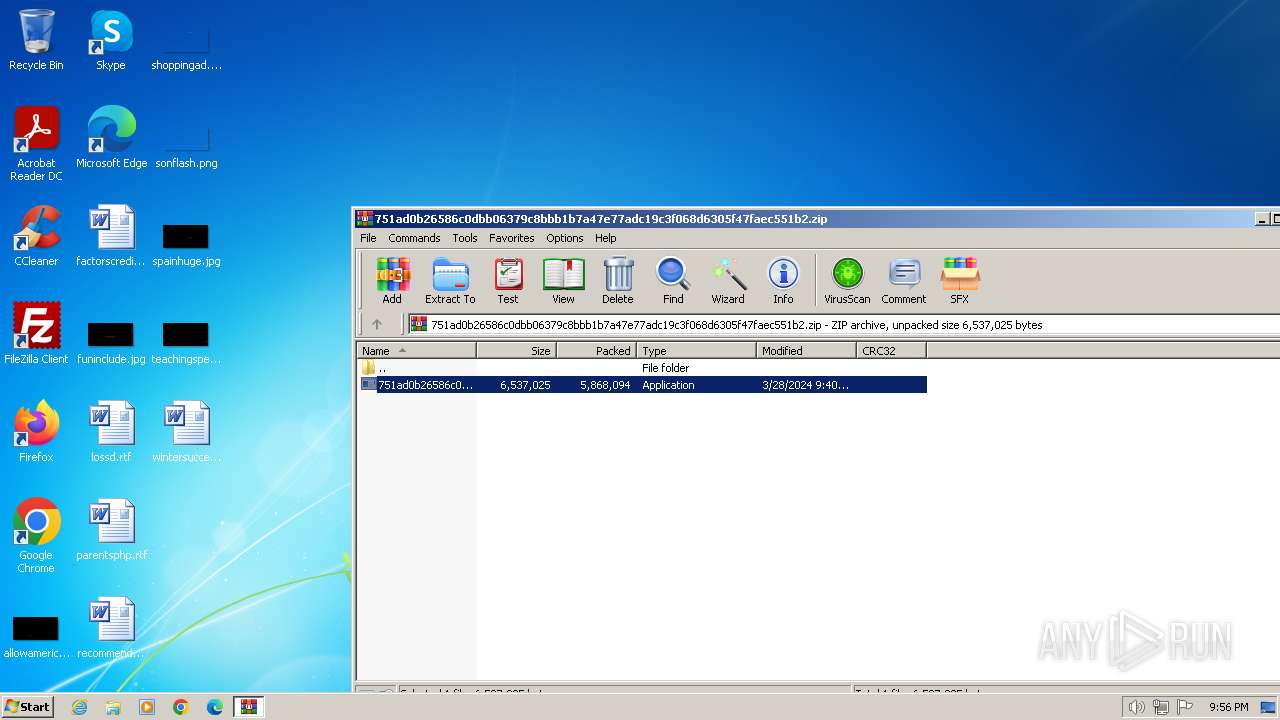This screenshot has height=720, width=1280.
Task: Open the Commands menu
Action: (x=414, y=238)
